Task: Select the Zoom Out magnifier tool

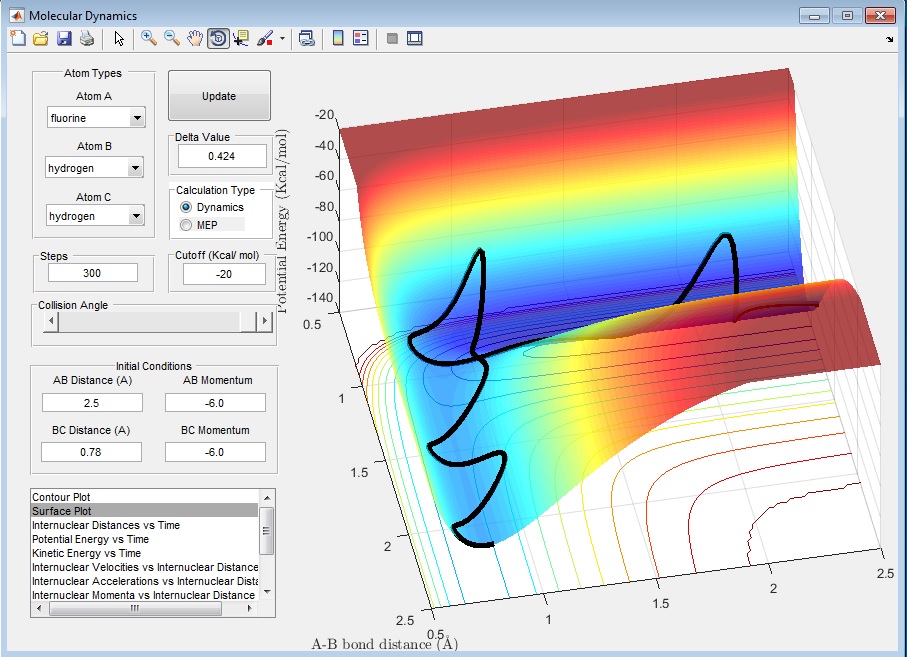Action: click(x=172, y=38)
